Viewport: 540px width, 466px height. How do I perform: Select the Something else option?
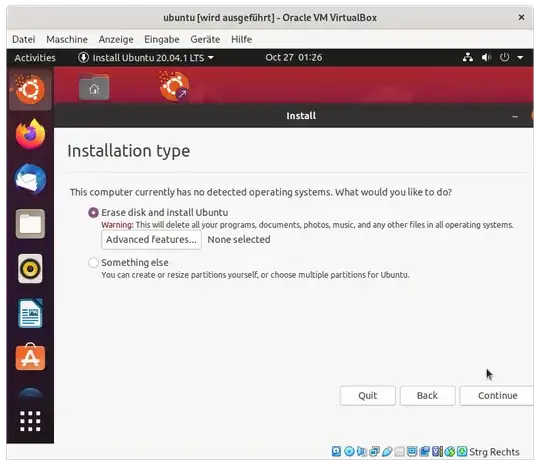pos(93,262)
